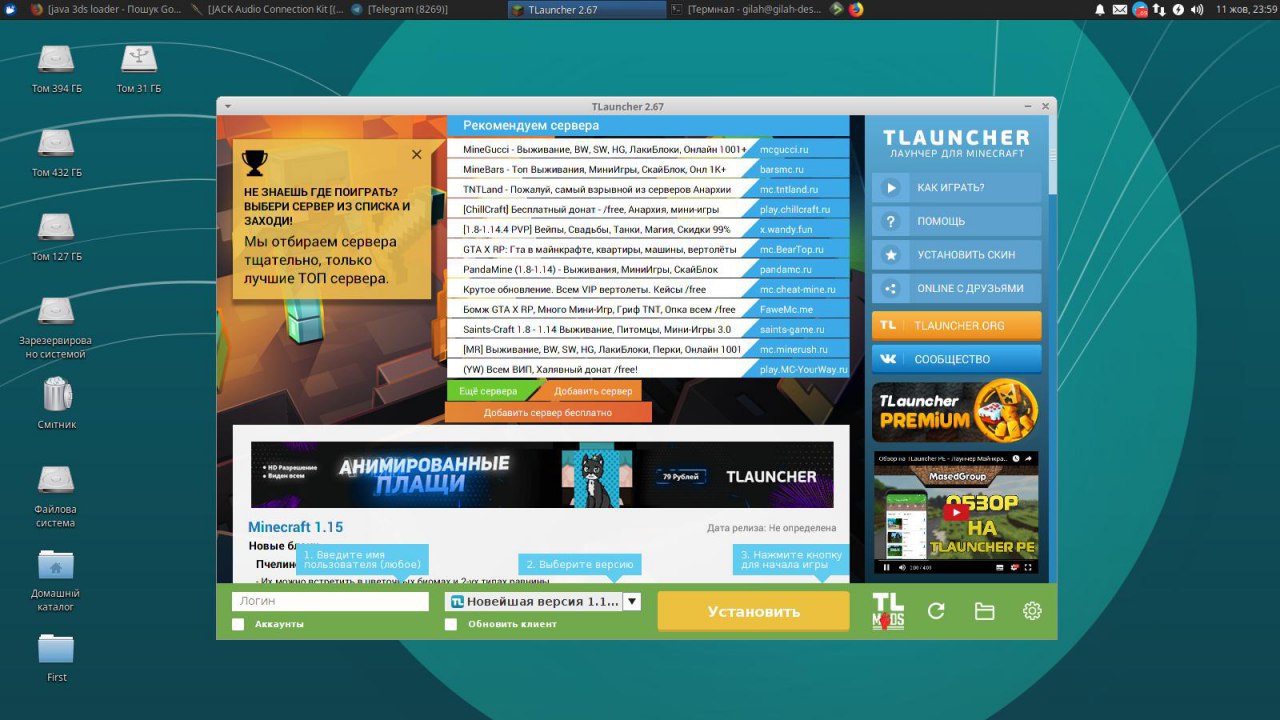Open the version dropdown arrow
This screenshot has height=720, width=1280.
click(x=632, y=601)
